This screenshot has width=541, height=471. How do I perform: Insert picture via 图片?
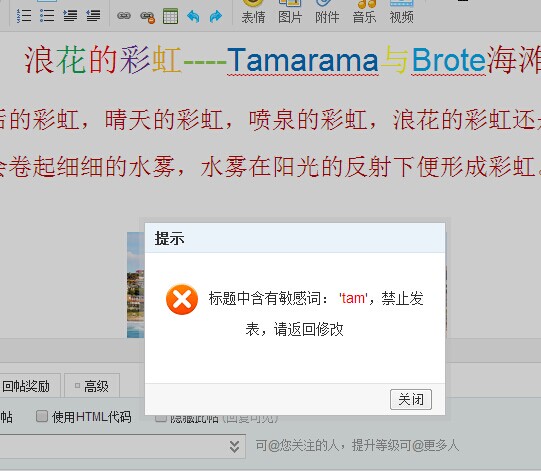(290, 12)
